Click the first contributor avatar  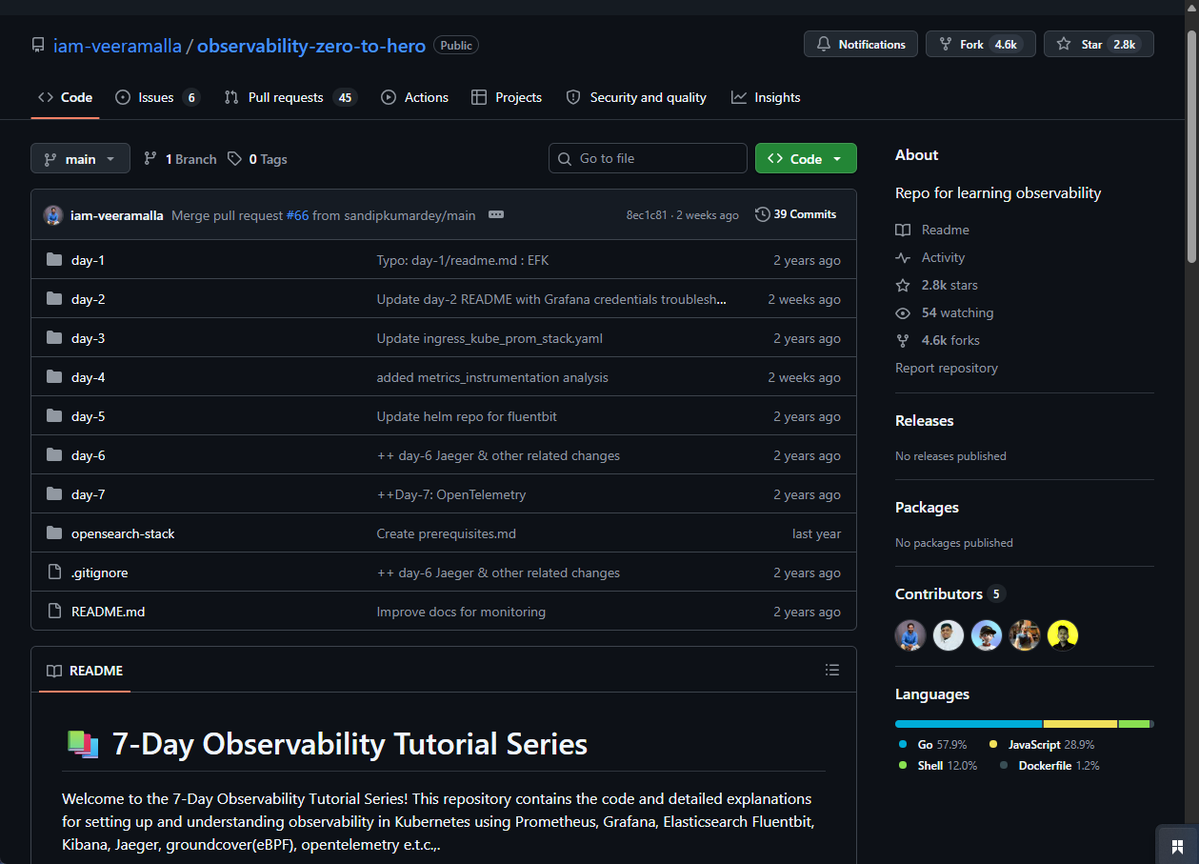click(910, 635)
